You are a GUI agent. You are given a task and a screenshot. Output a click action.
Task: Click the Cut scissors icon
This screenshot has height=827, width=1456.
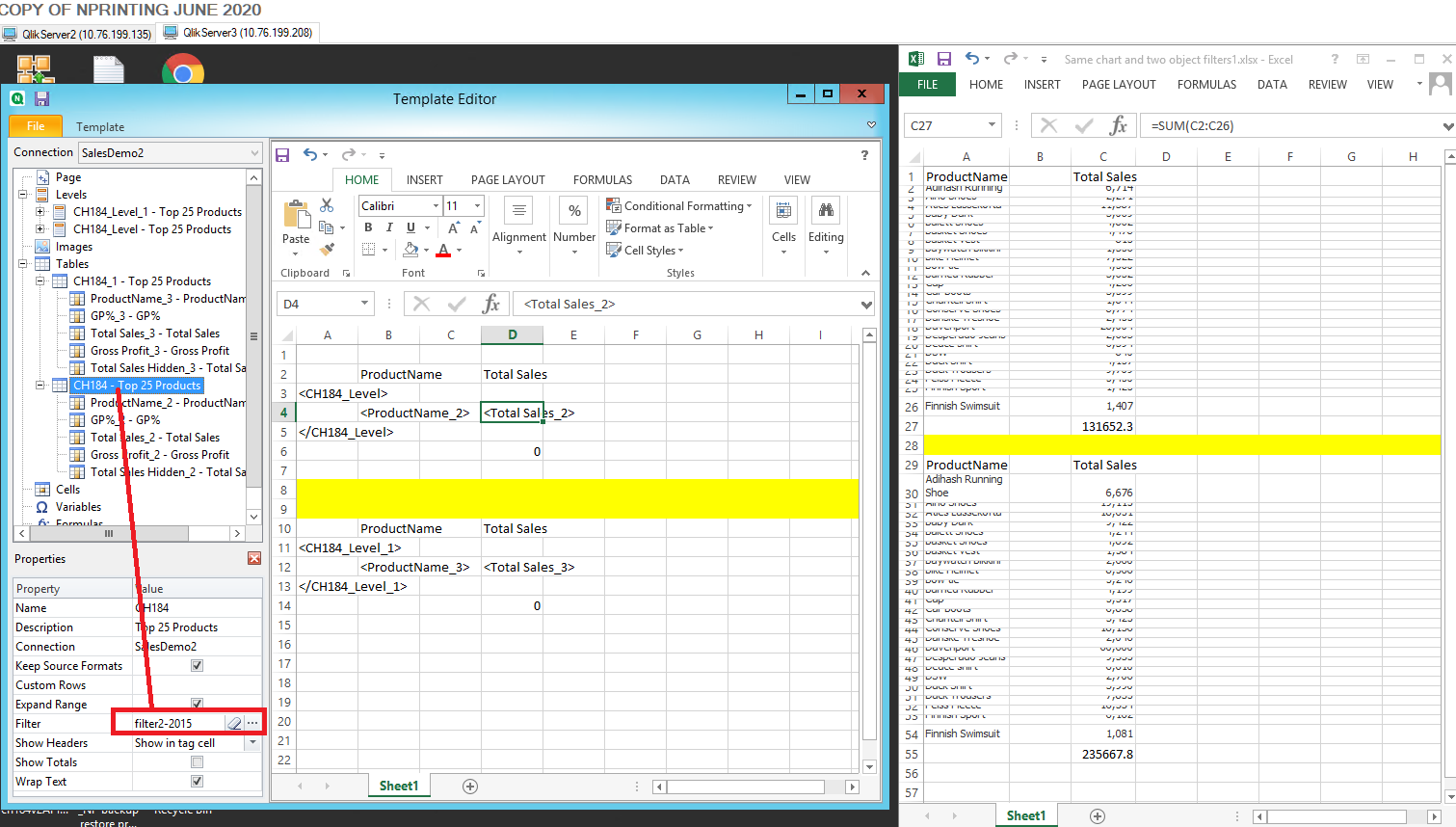(327, 205)
